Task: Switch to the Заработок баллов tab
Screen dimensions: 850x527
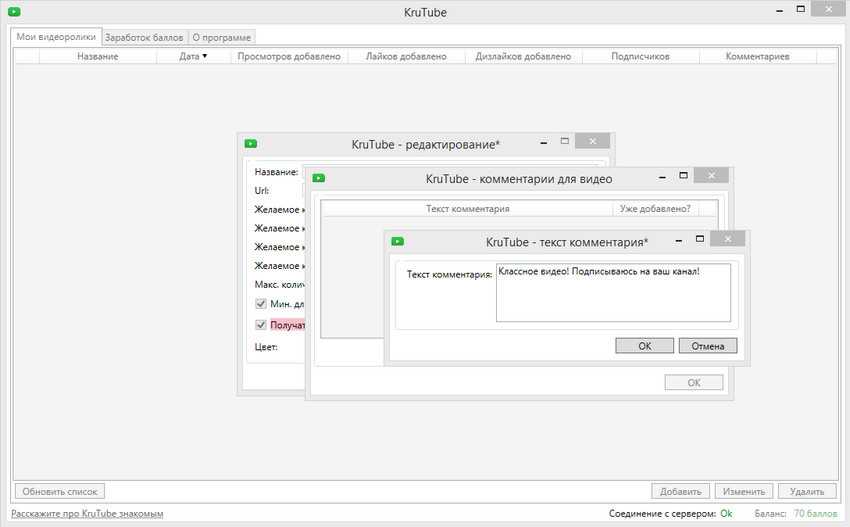Action: [x=144, y=37]
